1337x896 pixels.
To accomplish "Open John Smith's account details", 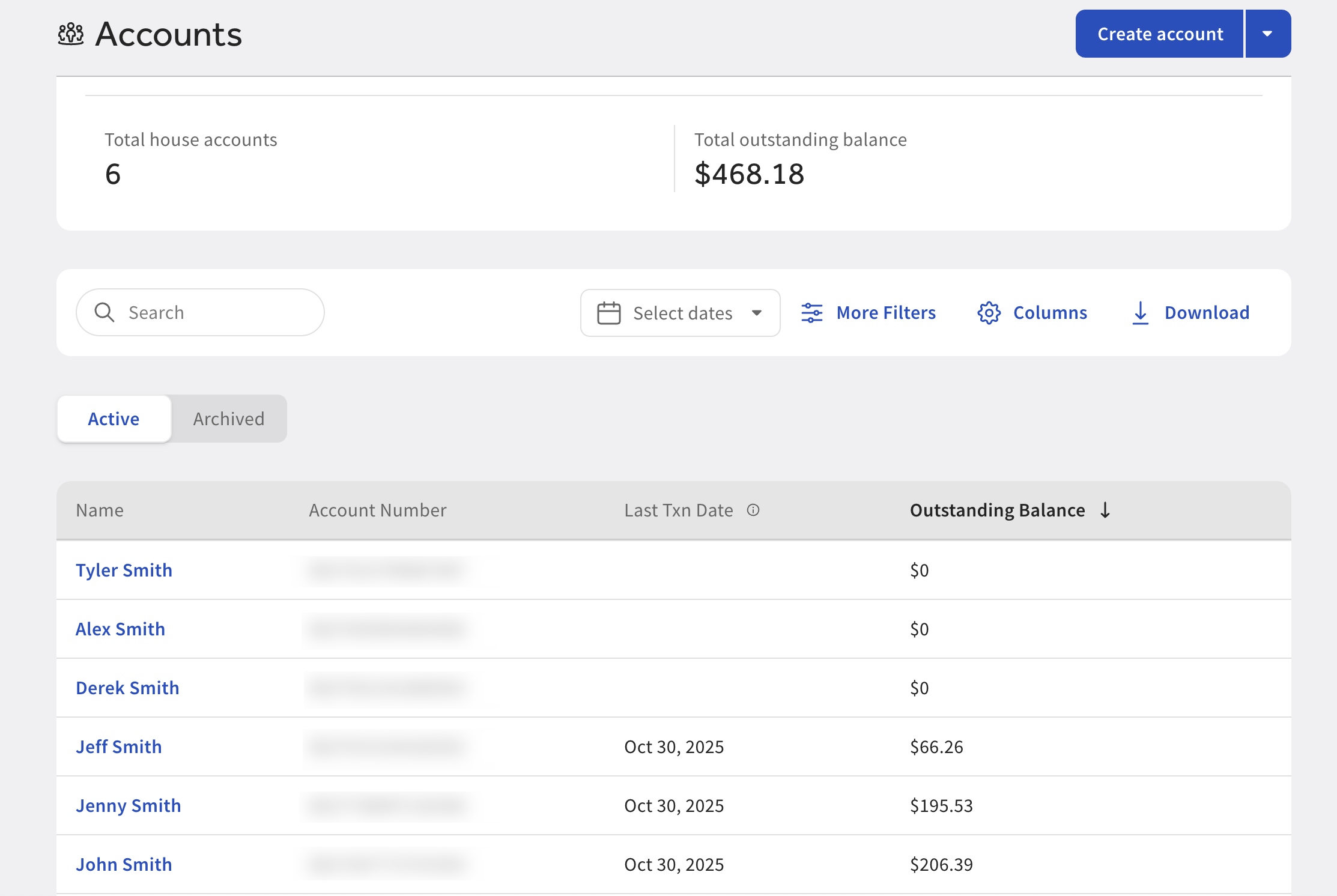I will (x=124, y=864).
